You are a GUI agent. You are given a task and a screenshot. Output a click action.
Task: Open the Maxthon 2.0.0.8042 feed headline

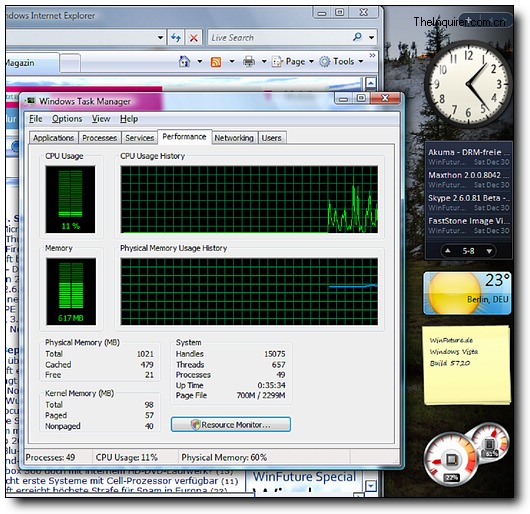468,175
